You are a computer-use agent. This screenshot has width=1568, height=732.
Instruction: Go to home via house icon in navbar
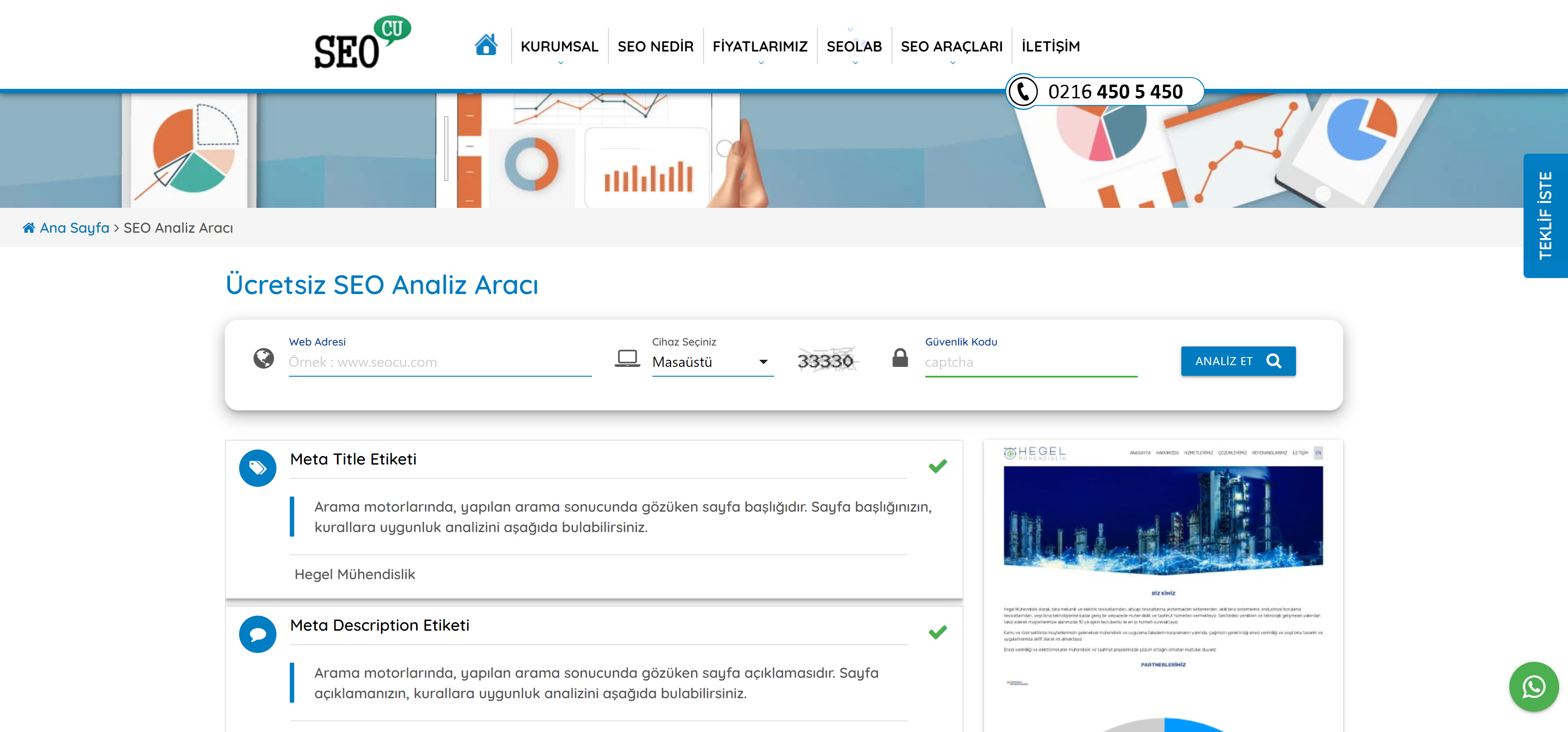click(x=486, y=44)
